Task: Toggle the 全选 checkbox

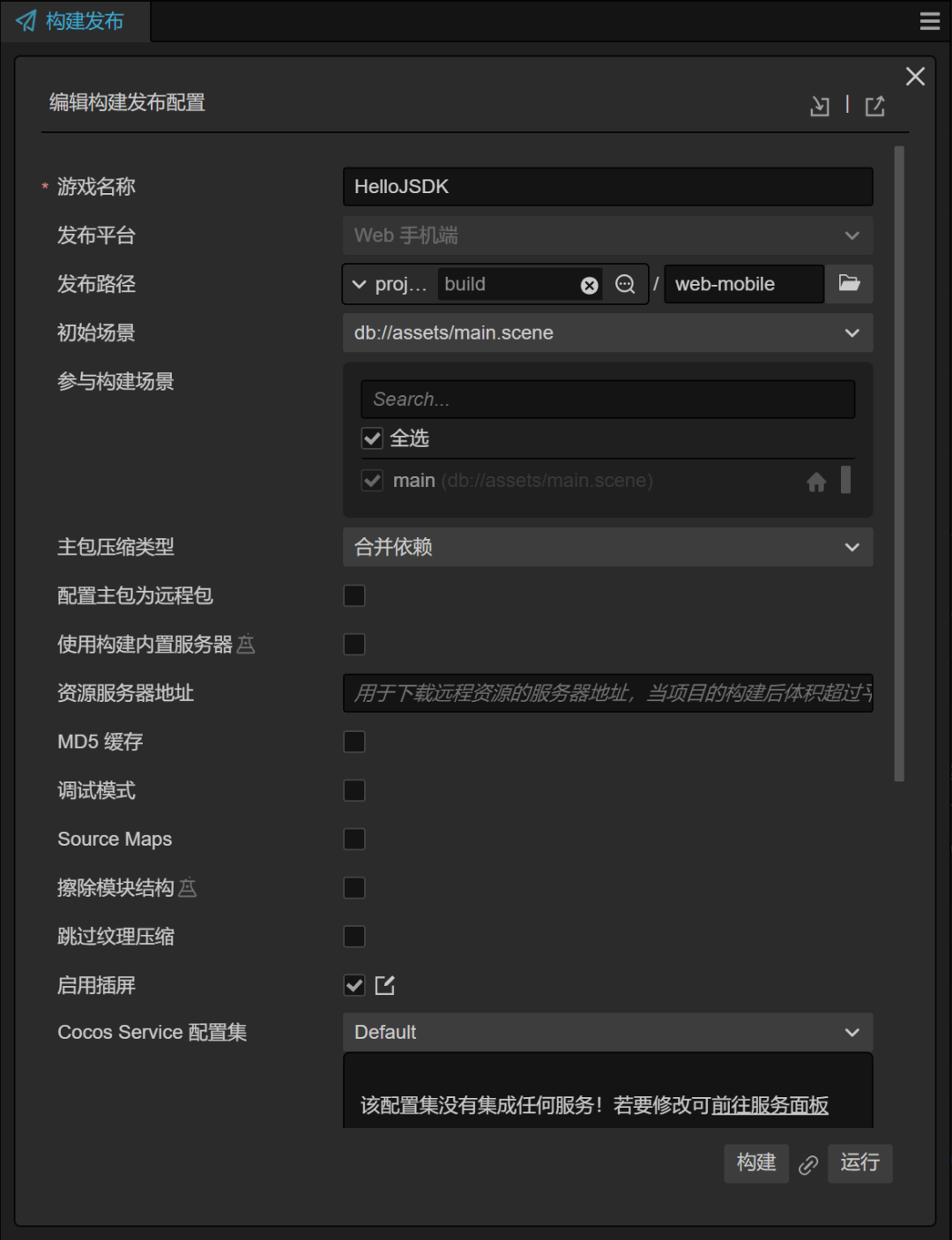Action: coord(372,438)
